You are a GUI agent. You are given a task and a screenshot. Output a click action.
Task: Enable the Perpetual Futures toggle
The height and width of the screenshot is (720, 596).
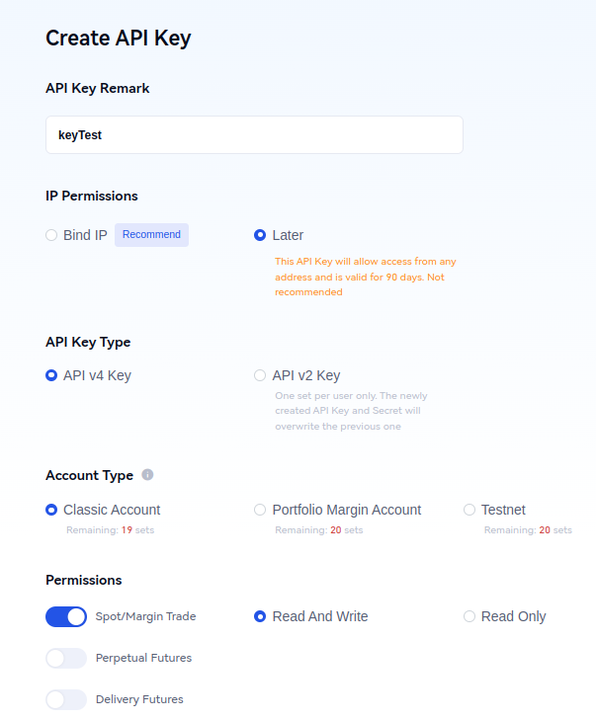tap(66, 658)
